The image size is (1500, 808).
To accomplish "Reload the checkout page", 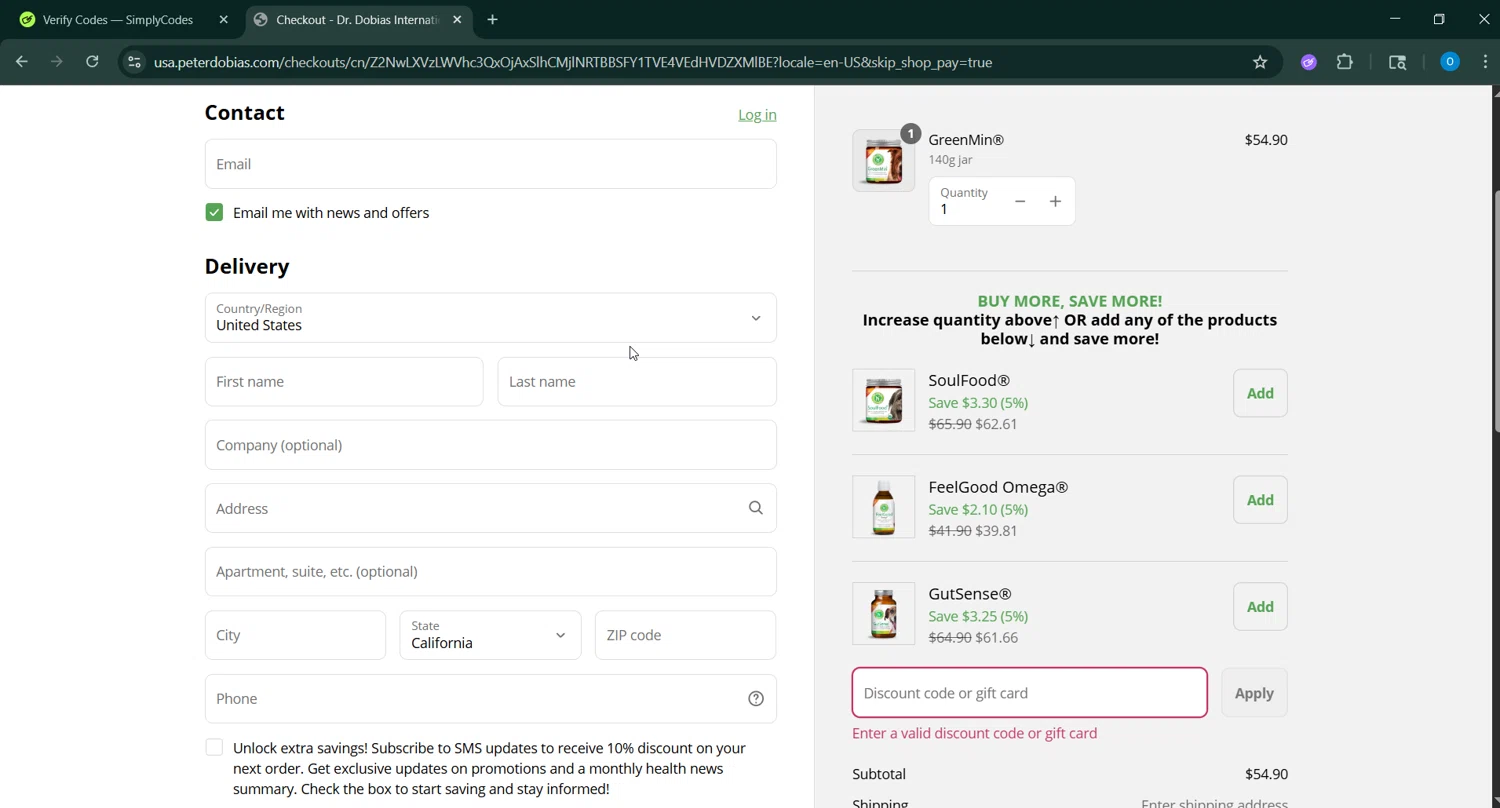I will click(92, 62).
